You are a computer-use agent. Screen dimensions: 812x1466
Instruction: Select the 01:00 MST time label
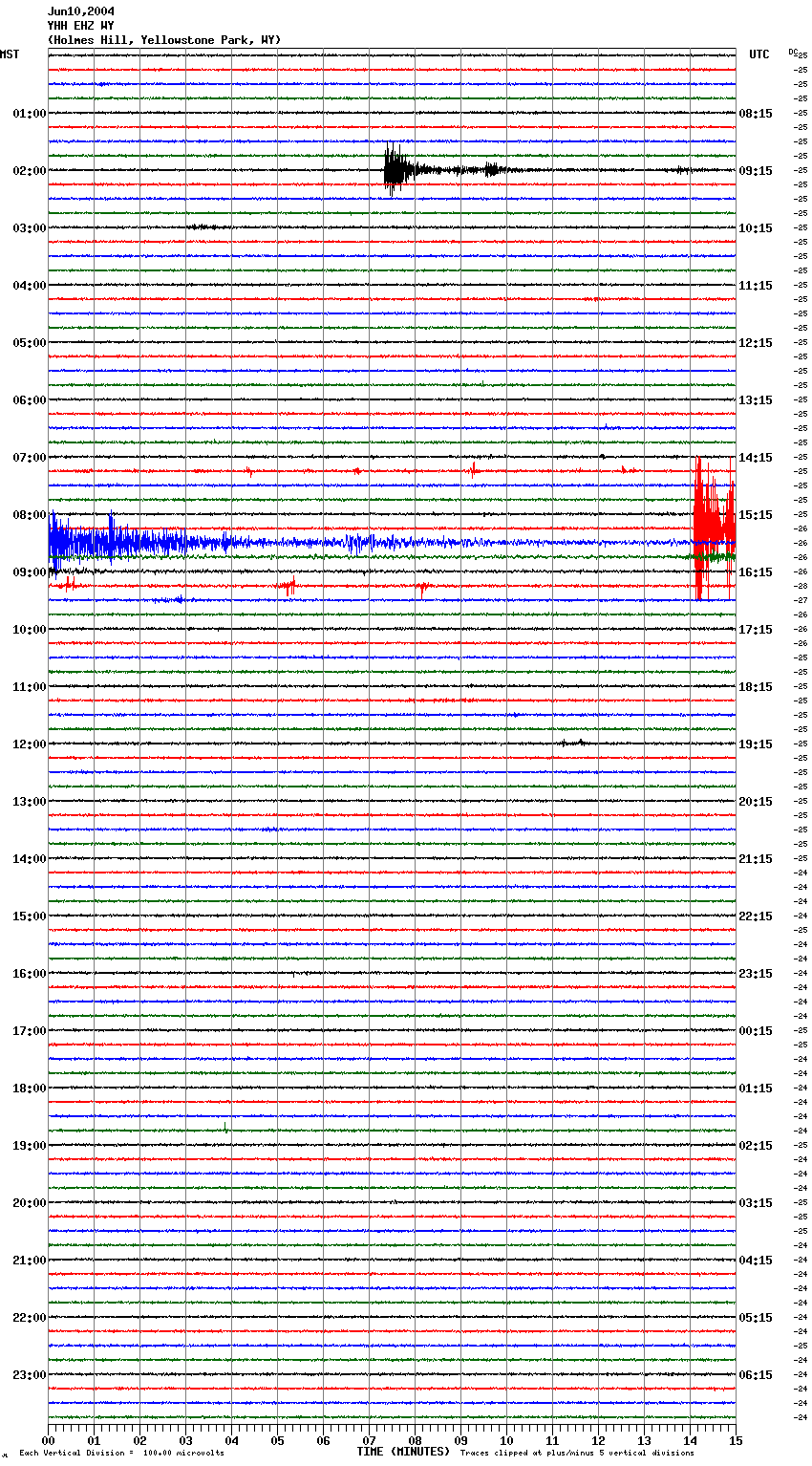pyautogui.click(x=30, y=114)
